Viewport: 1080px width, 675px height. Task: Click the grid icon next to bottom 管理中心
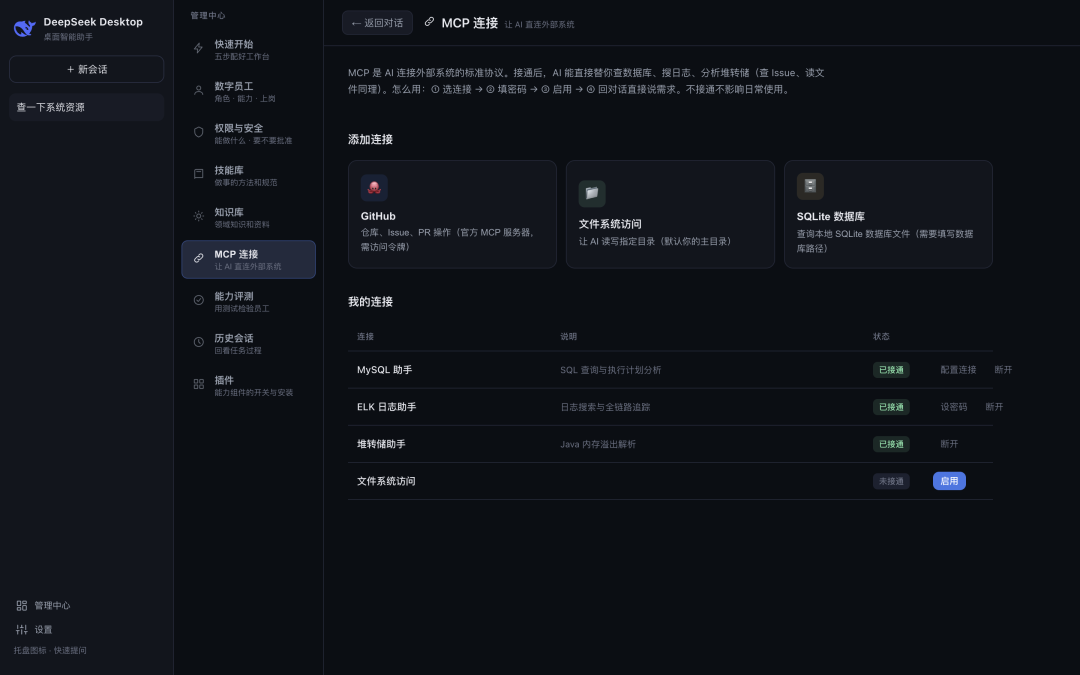[x=21, y=605]
